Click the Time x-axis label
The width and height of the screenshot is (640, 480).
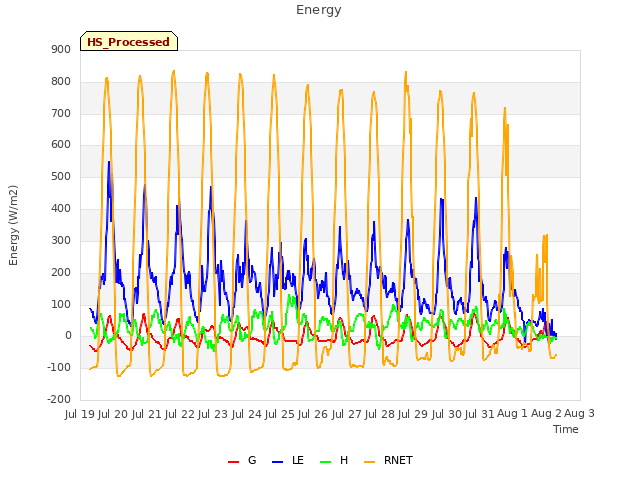point(565,429)
